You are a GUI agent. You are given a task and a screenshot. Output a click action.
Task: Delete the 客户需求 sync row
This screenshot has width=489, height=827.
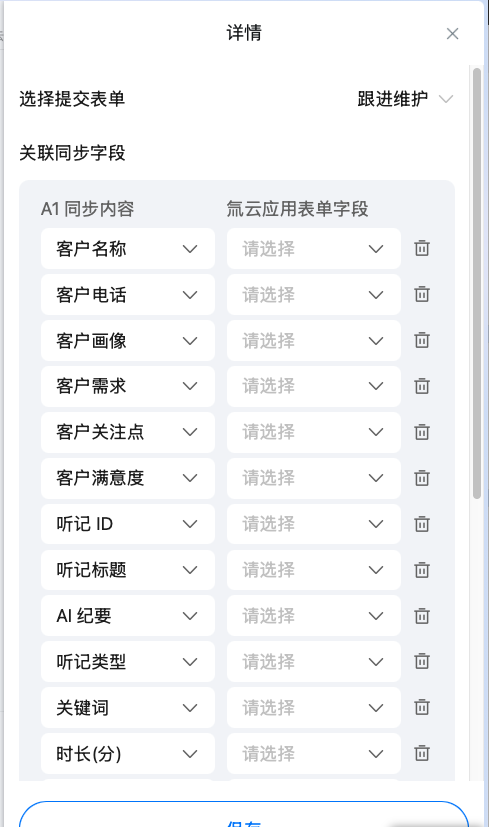[x=421, y=386]
